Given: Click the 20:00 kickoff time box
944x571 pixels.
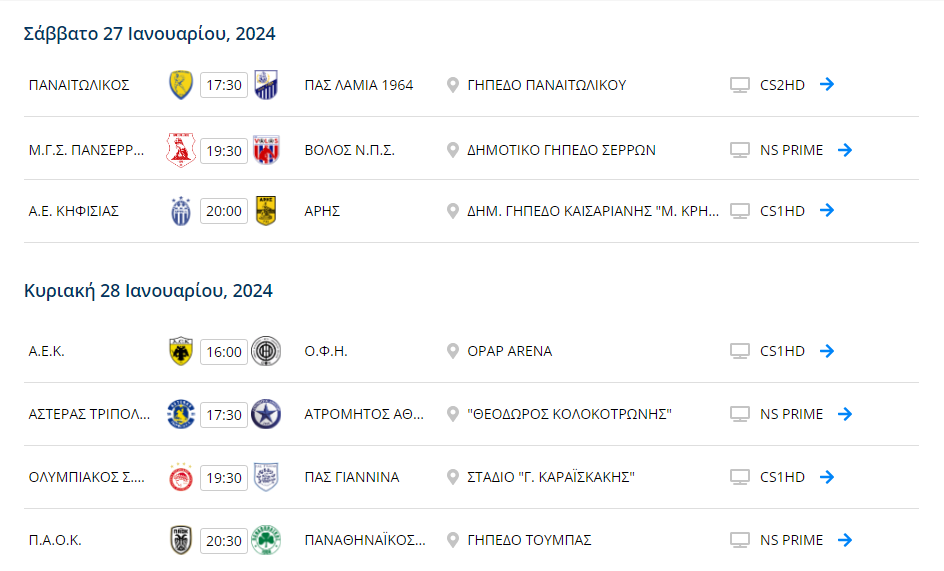Looking at the screenshot, I should pyautogui.click(x=224, y=211).
